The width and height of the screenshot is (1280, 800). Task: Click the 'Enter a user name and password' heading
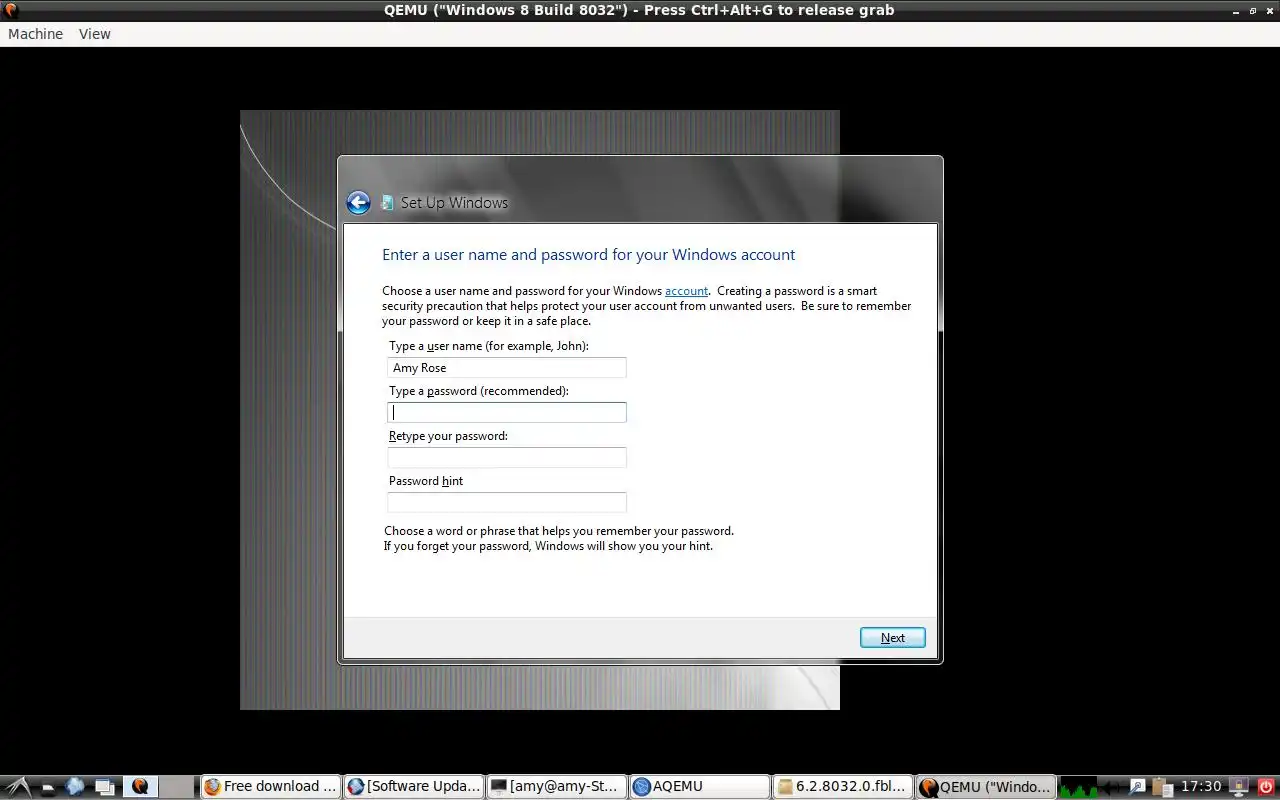tap(589, 255)
